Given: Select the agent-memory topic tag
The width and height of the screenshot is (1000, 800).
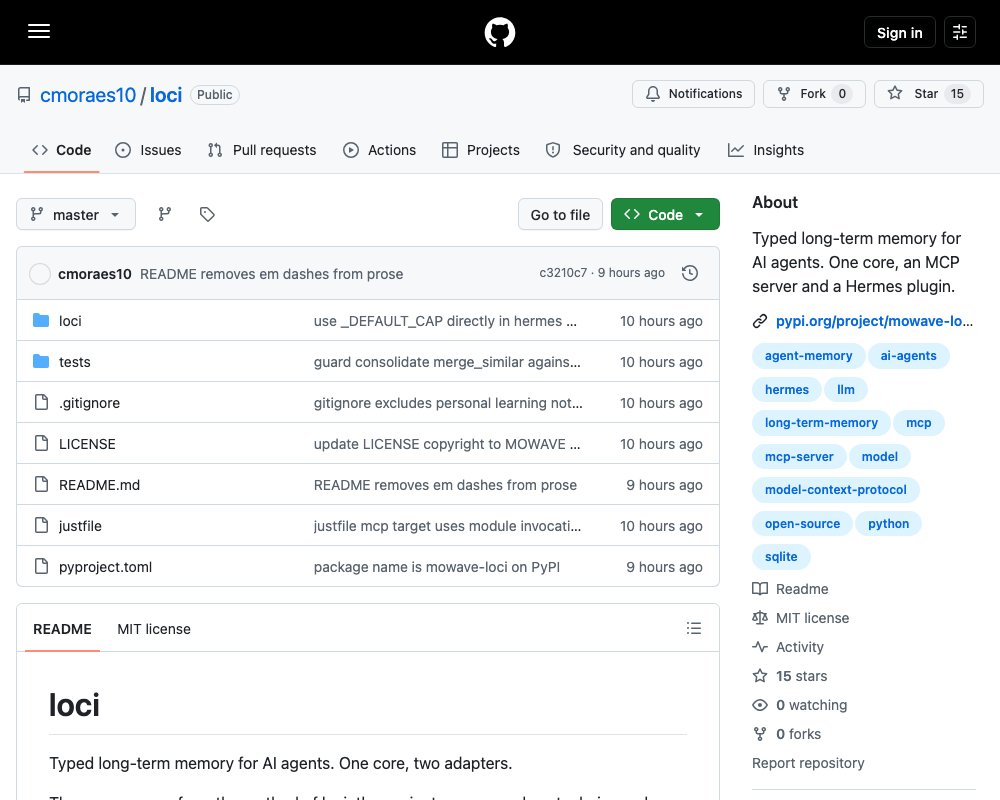Looking at the screenshot, I should [809, 356].
